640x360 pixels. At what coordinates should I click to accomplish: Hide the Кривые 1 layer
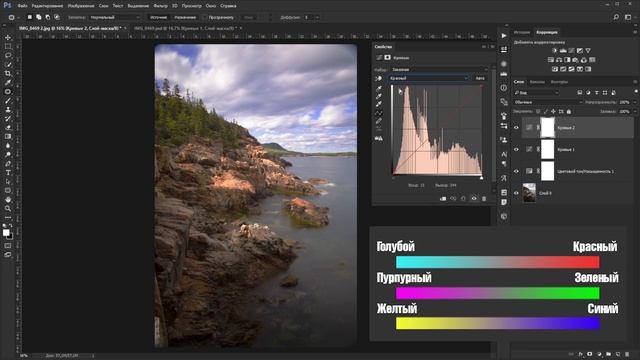click(x=516, y=149)
